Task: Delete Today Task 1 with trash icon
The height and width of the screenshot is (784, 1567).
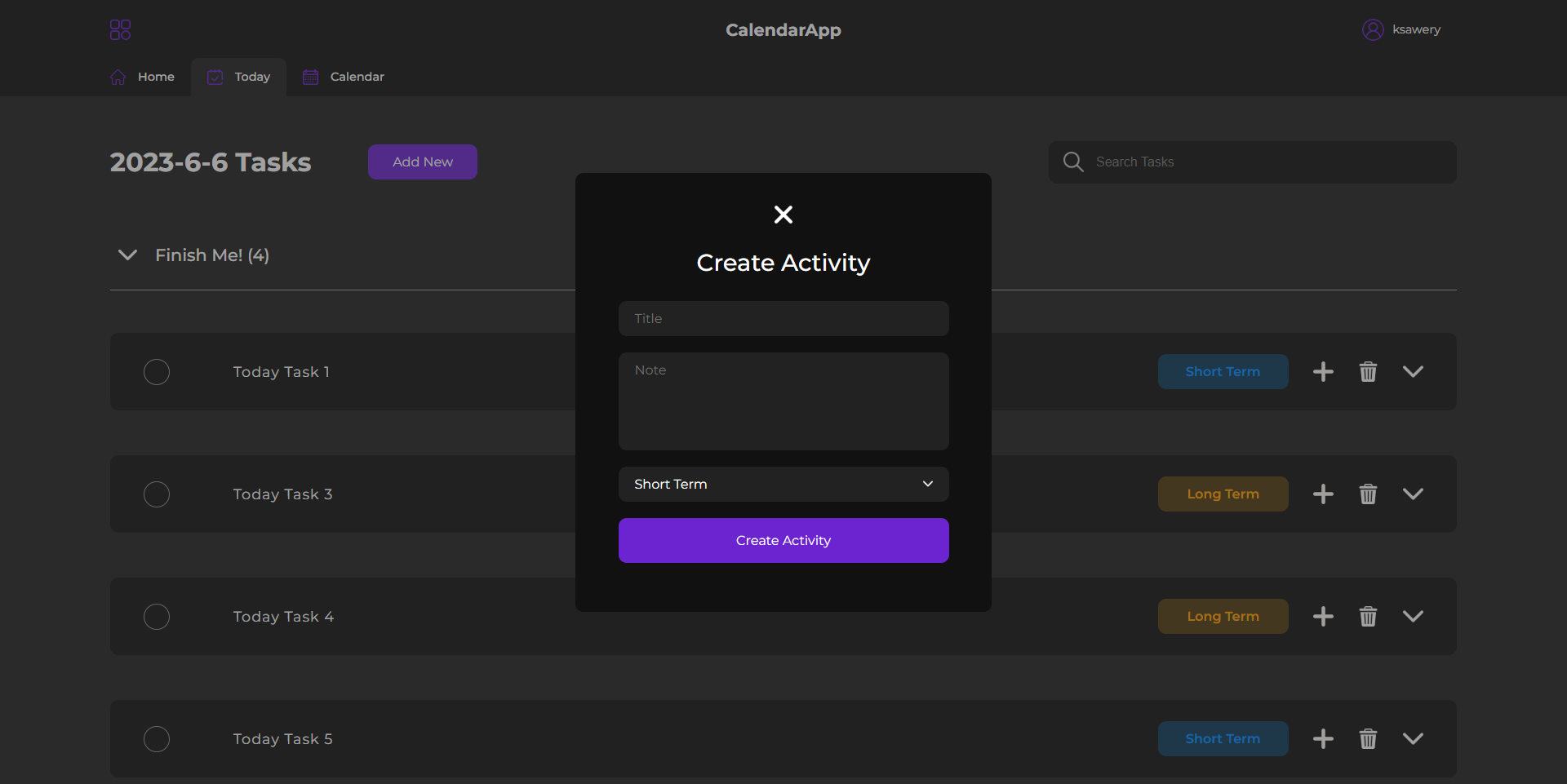Action: pyautogui.click(x=1368, y=372)
